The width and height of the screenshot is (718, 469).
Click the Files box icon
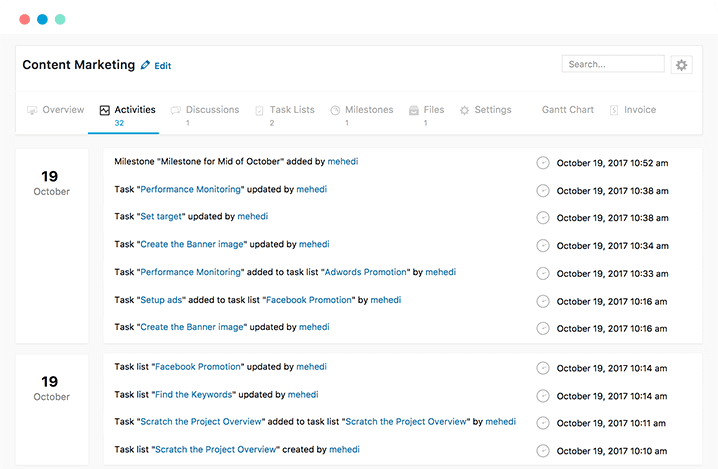coord(413,110)
